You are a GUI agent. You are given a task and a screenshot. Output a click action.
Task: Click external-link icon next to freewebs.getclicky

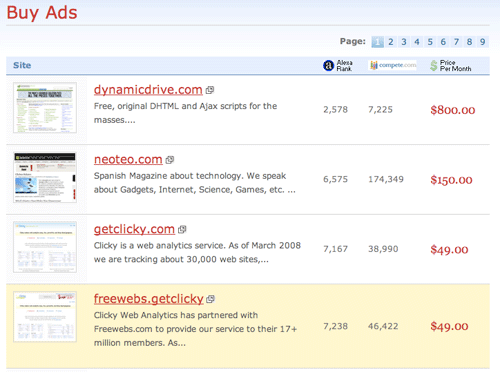(x=210, y=299)
